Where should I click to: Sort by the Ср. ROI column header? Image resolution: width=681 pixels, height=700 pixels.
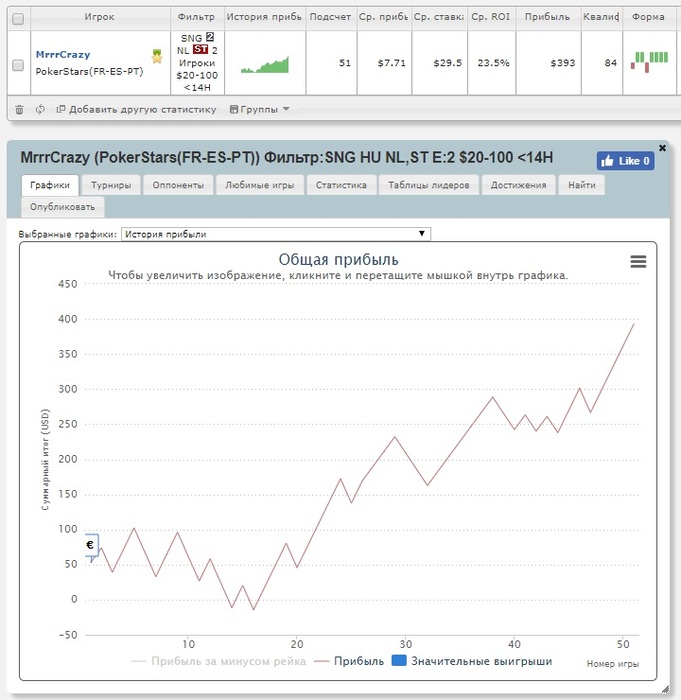click(x=491, y=17)
